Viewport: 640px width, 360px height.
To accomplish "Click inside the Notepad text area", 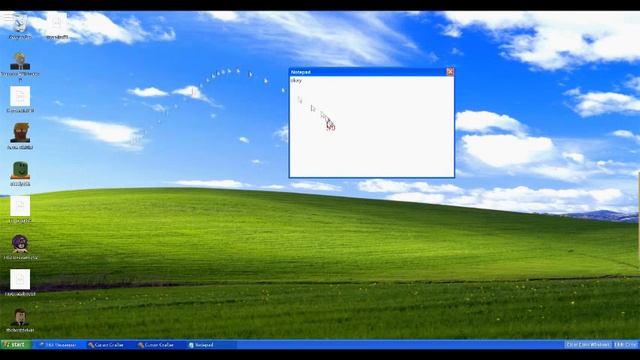I will point(371,127).
